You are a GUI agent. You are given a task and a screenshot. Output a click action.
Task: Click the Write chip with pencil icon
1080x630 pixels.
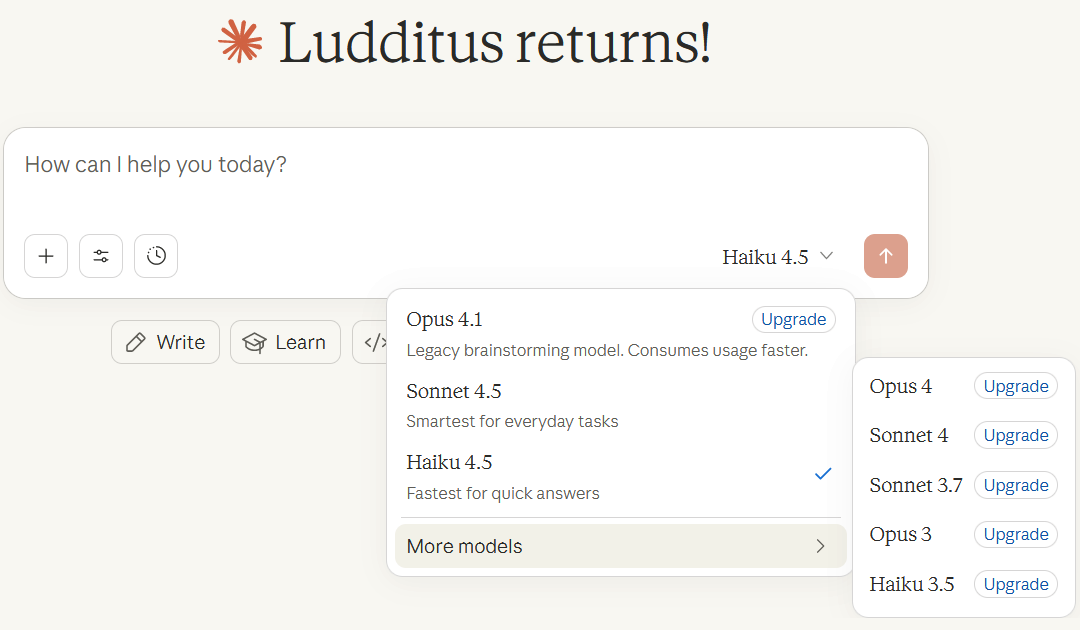[165, 342]
